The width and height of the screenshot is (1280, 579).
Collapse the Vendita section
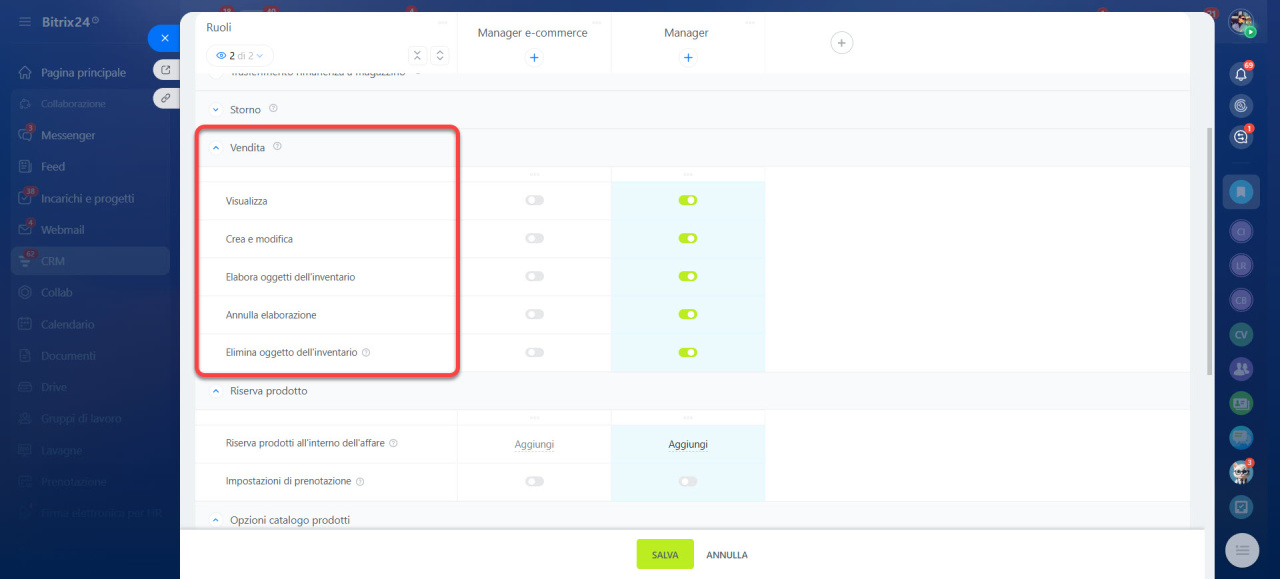(x=215, y=148)
